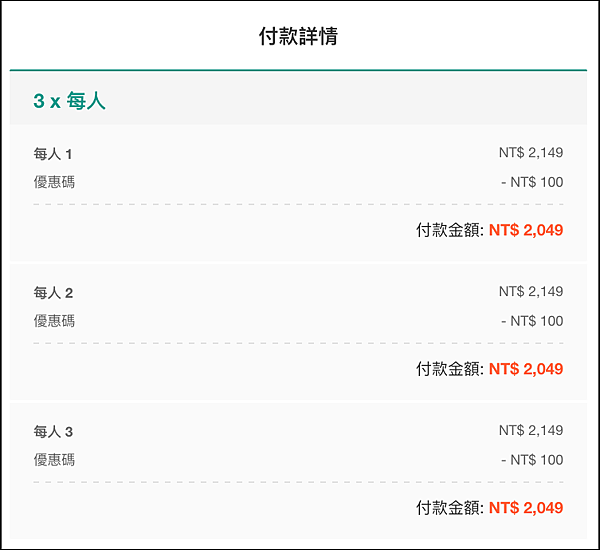Click the NT$ 2,149 price for 每人 3
Screen dimensions: 600x550
pyautogui.click(x=531, y=431)
